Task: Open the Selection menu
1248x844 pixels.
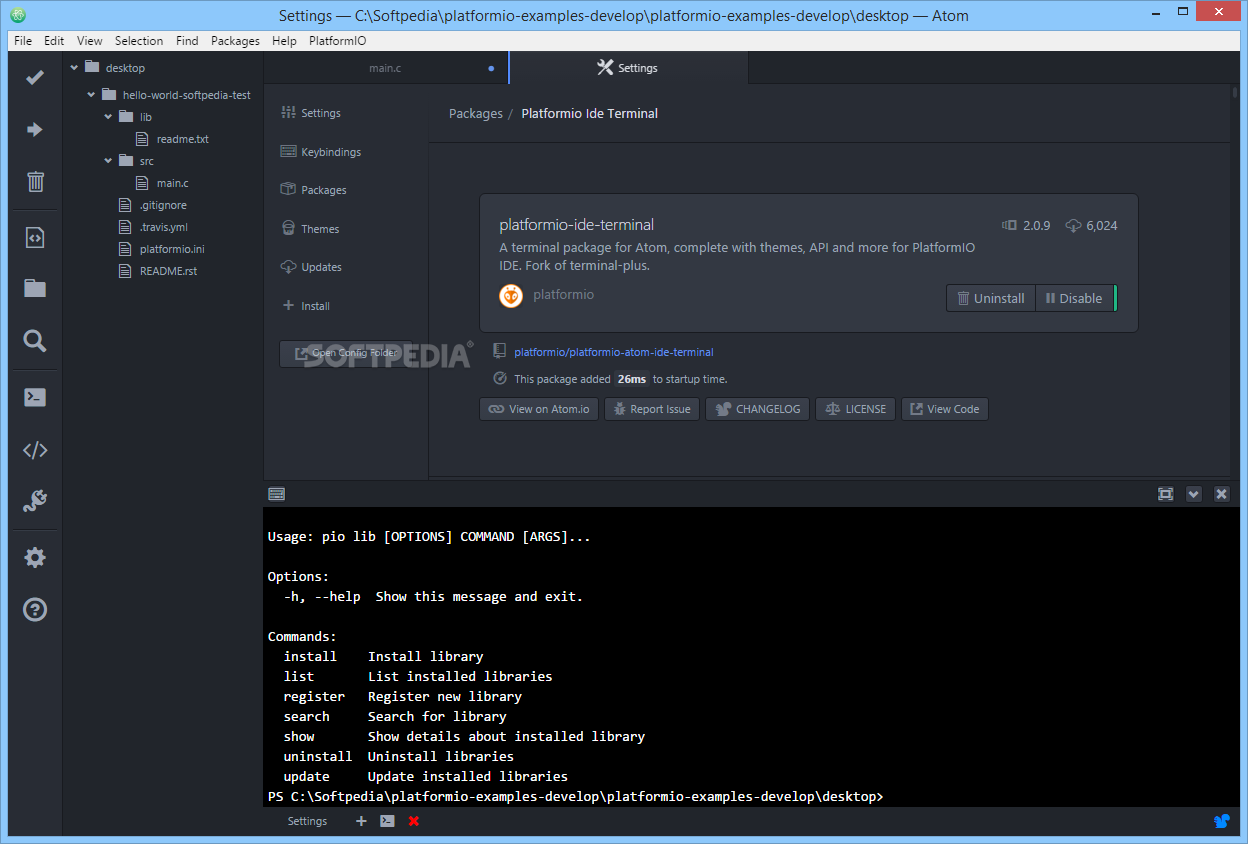Action: point(139,41)
